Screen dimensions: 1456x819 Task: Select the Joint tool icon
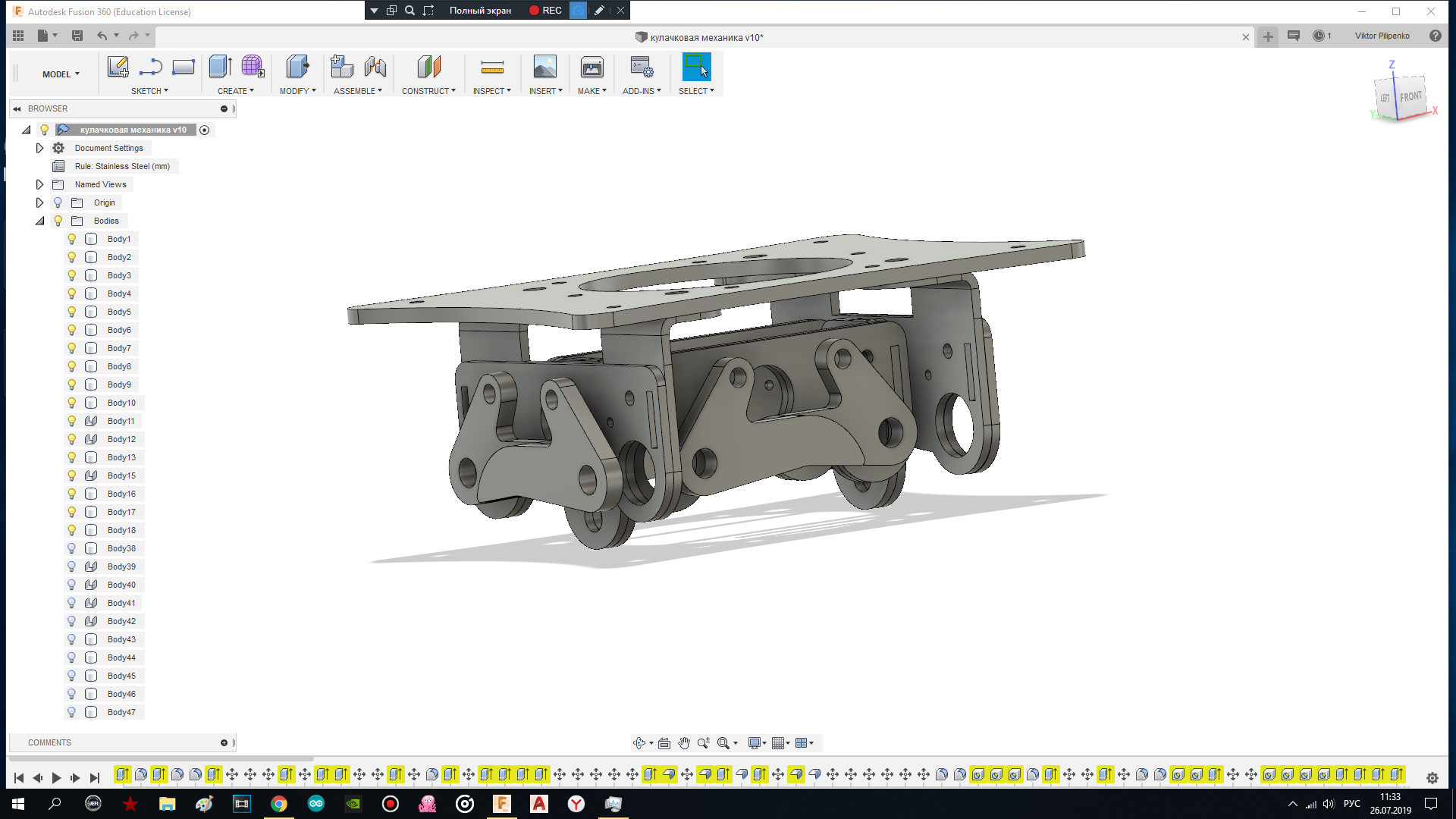pos(375,67)
